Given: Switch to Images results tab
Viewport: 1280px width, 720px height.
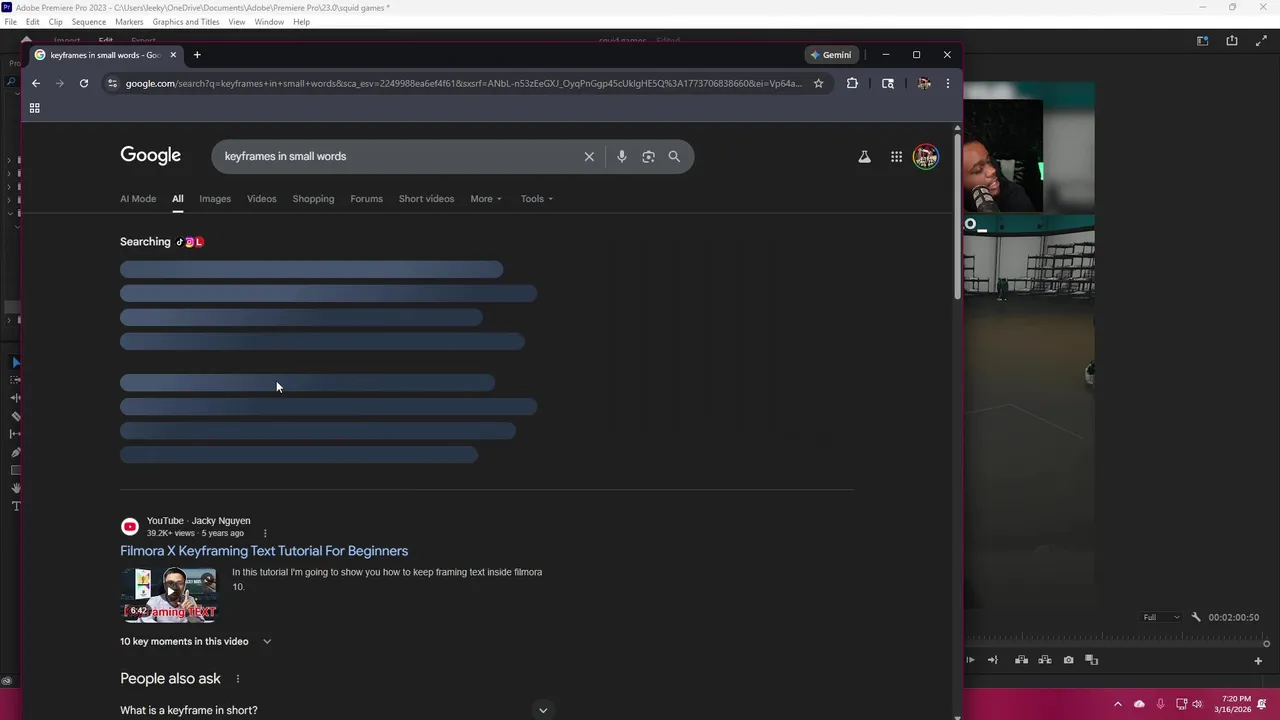Looking at the screenshot, I should (215, 198).
